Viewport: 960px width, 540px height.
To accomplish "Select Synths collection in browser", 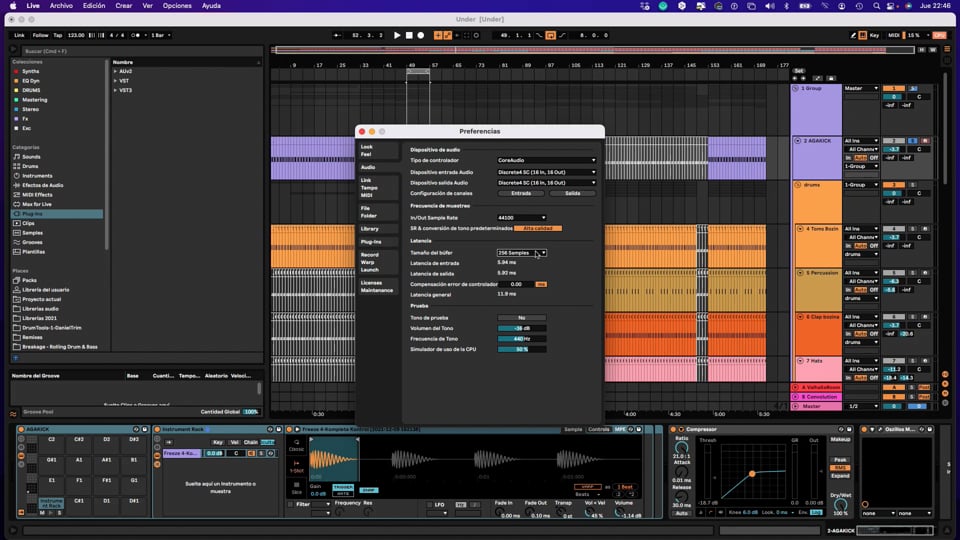I will pyautogui.click(x=31, y=72).
